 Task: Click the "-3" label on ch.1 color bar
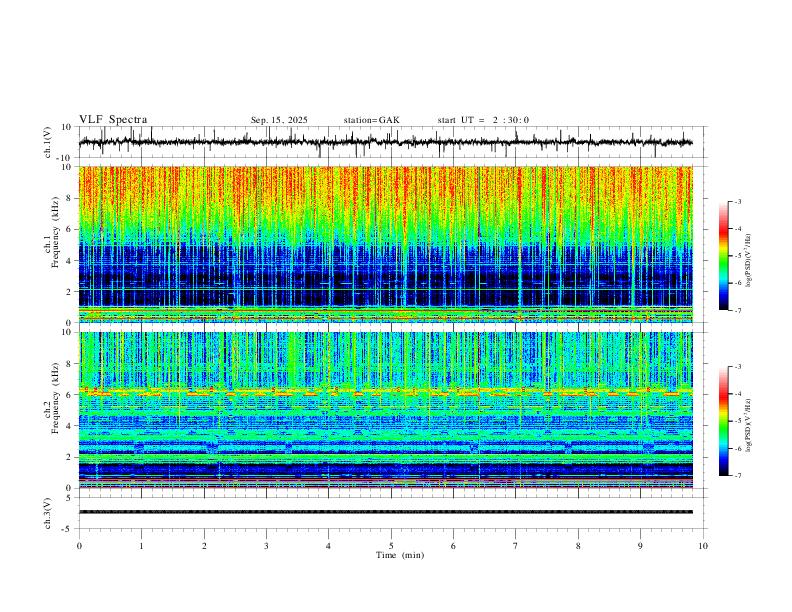coord(737,201)
